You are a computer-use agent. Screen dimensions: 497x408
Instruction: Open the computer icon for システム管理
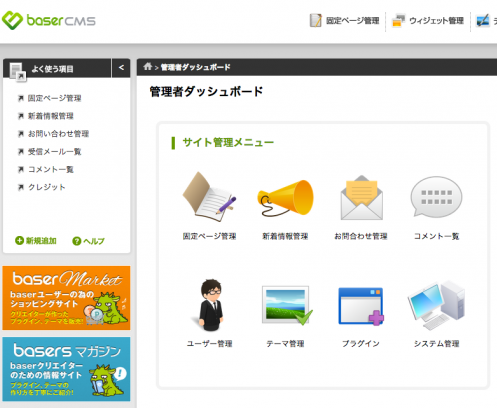pyautogui.click(x=436, y=306)
